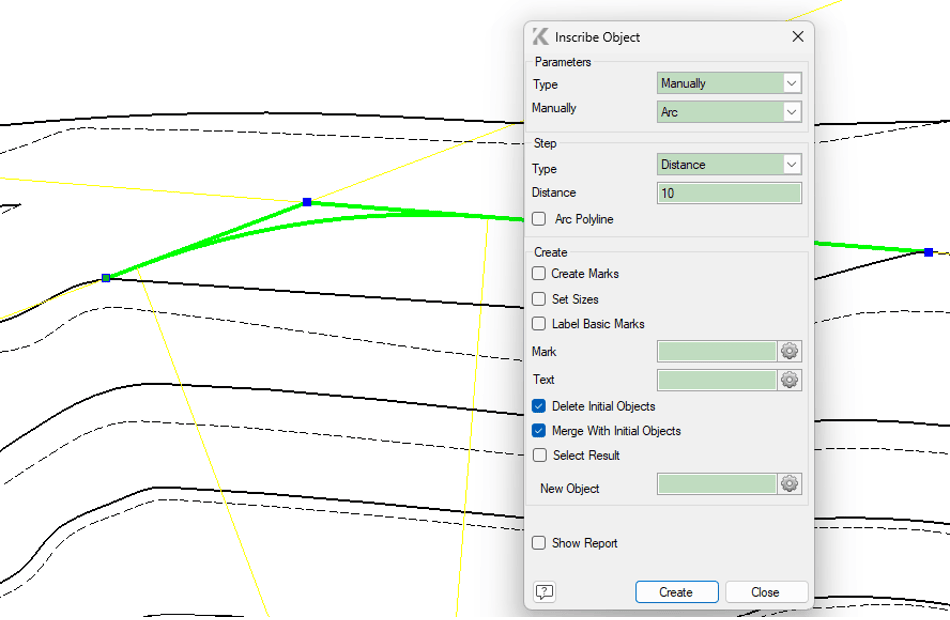This screenshot has width=950, height=620.
Task: Click the gear icon next to Mark field
Action: click(789, 351)
